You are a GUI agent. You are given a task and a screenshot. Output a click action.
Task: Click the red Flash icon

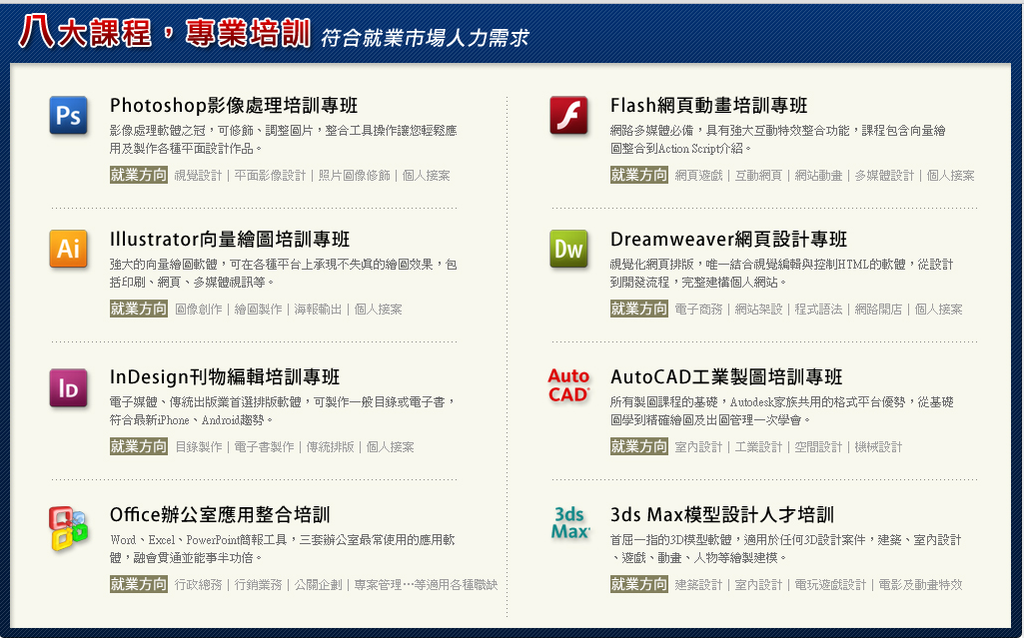(568, 115)
